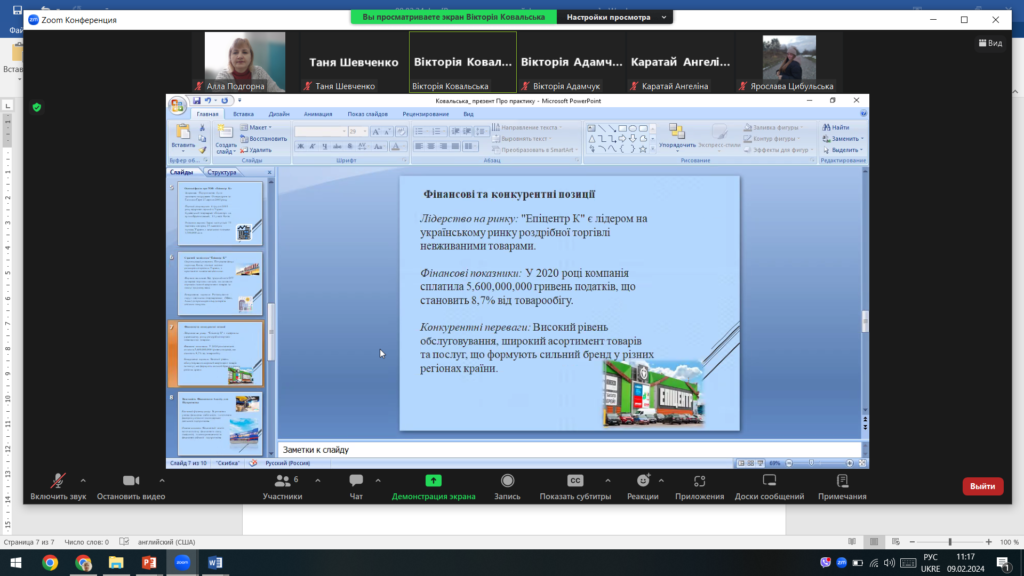
Task: Open File Explorer from the taskbar
Action: 116,562
